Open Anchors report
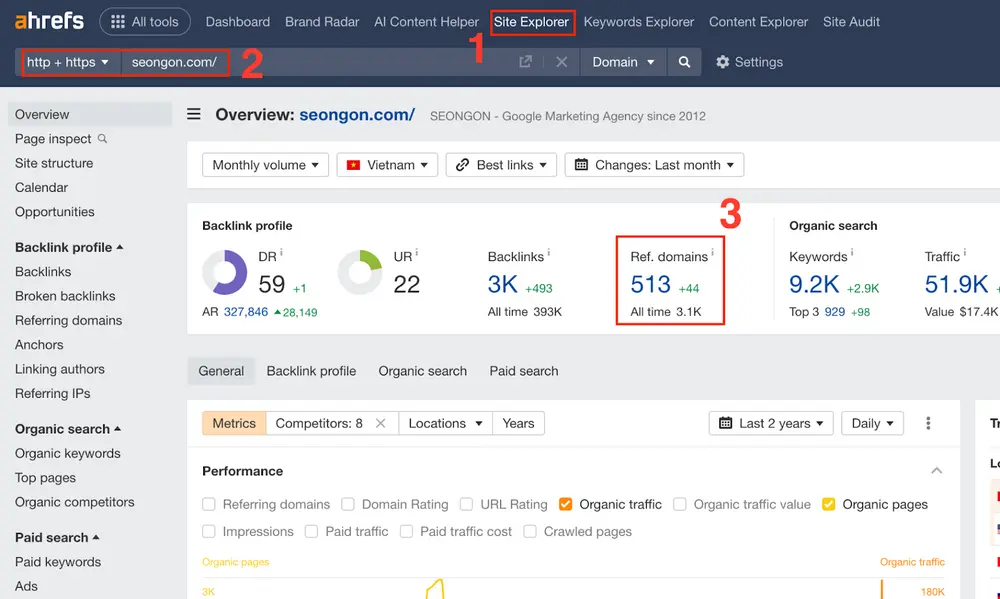 coord(39,344)
